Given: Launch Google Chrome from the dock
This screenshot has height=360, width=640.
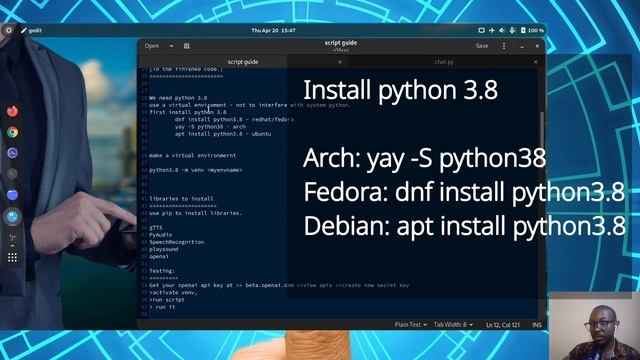Looking at the screenshot, I should [x=12, y=132].
